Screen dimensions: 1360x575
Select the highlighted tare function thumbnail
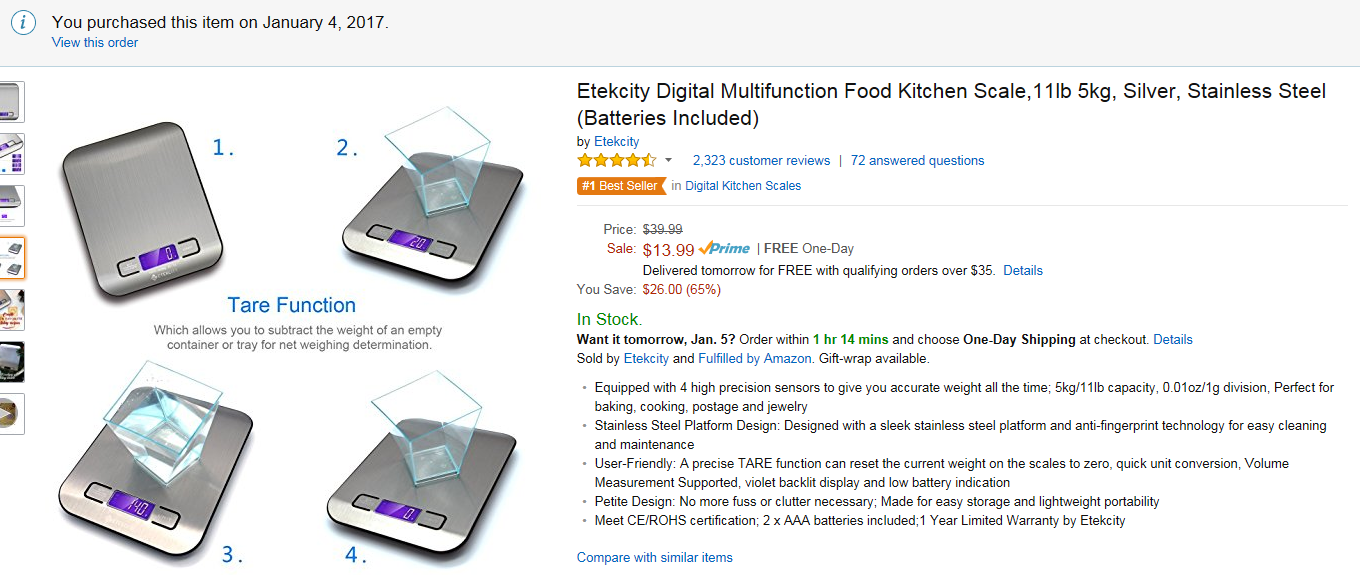point(11,257)
